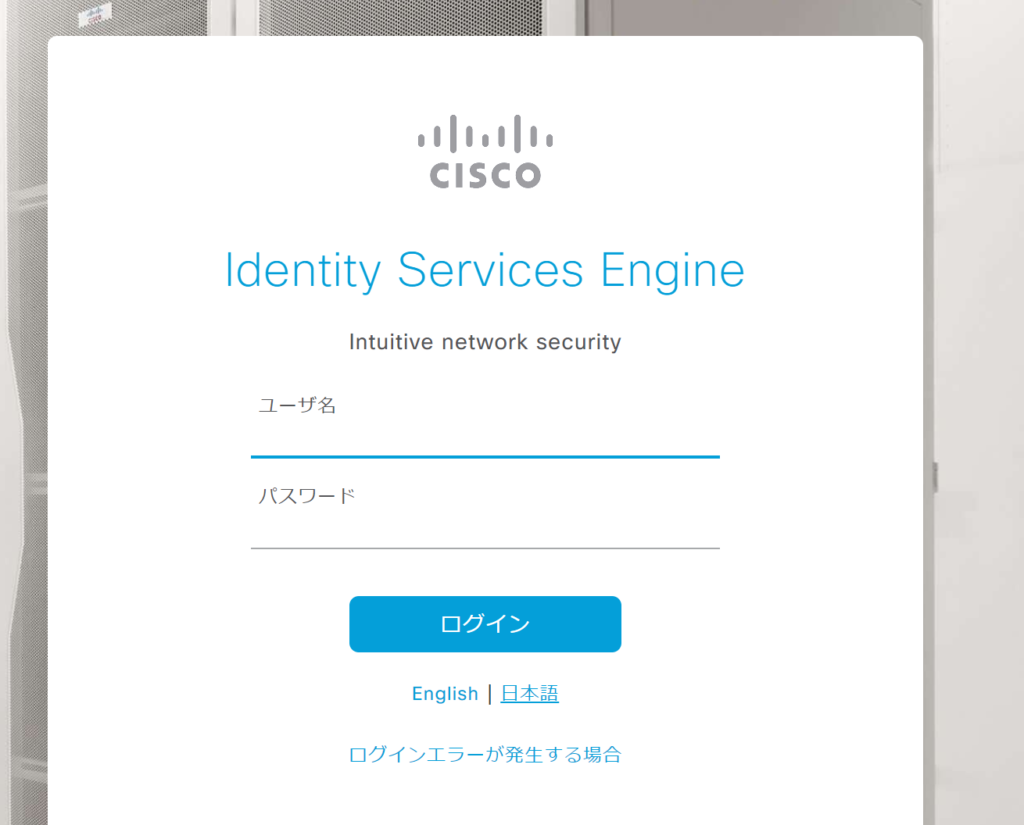This screenshot has height=825, width=1024.
Task: Open the ログインエラーが発生する場合 help link
Action: [485, 755]
